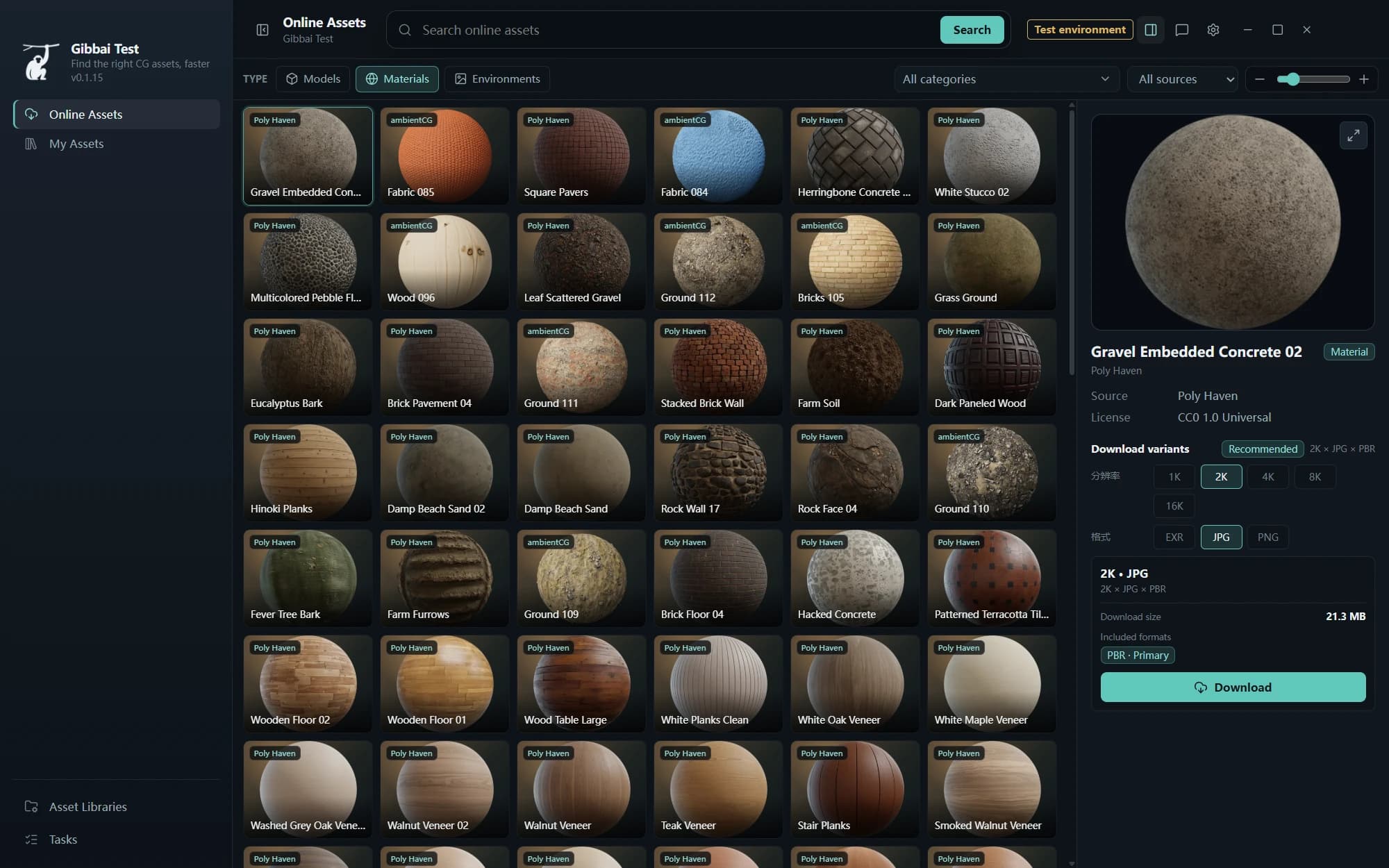Screen dimensions: 1389x868
Task: Switch to the Environments type tab
Action: click(497, 79)
